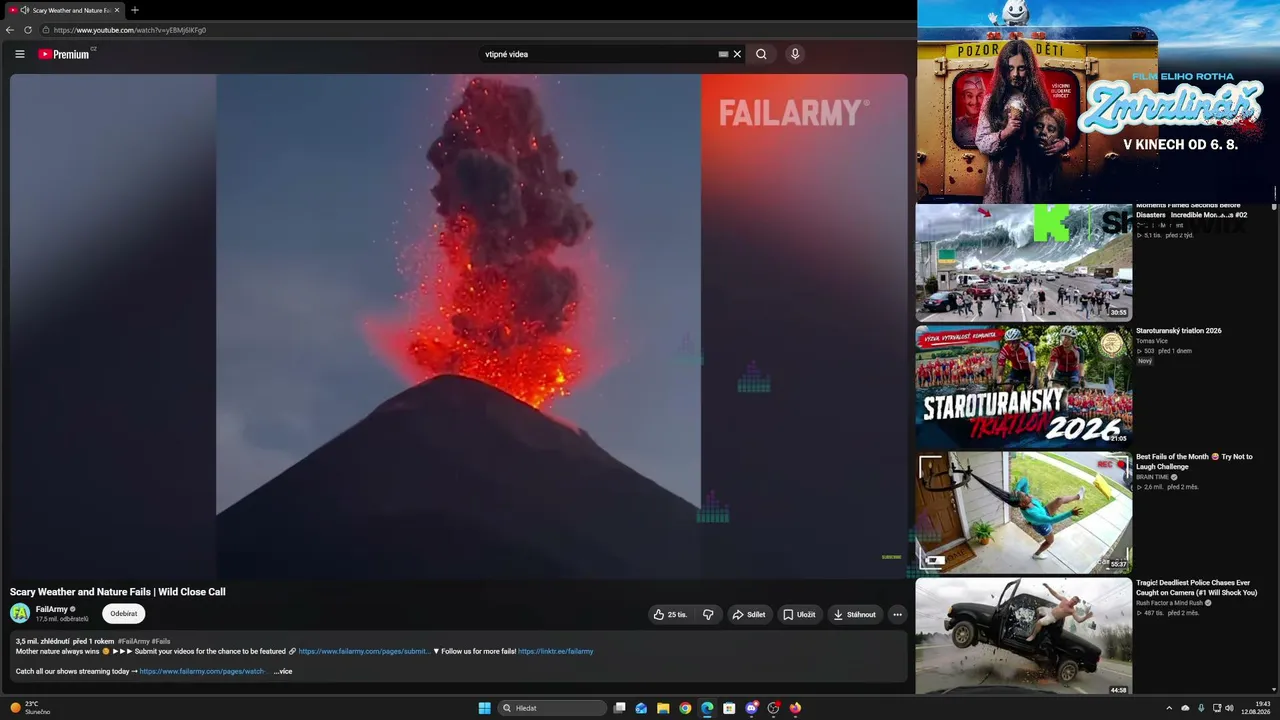Screen dimensions: 1280x720
Task: Open the linktr.ee/failarmy link
Action: coord(556,651)
